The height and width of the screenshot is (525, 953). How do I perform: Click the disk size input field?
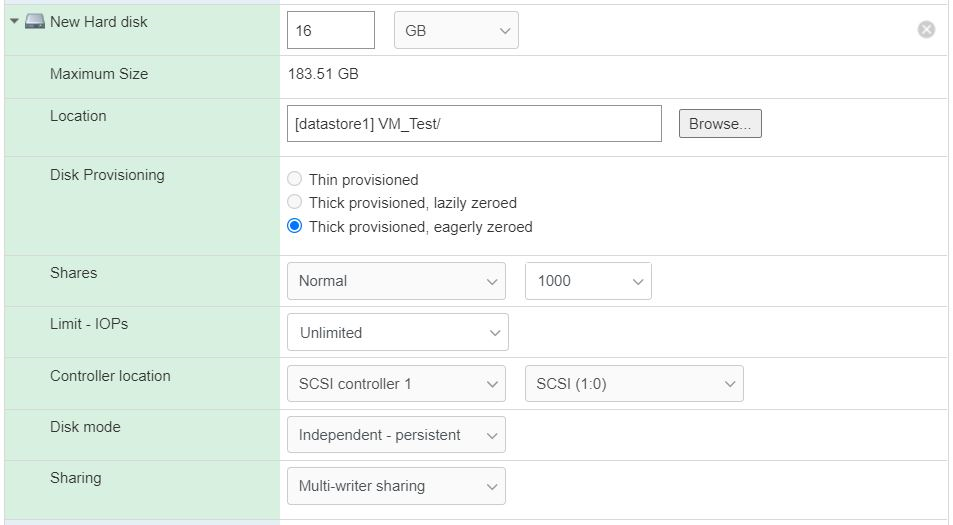click(330, 31)
